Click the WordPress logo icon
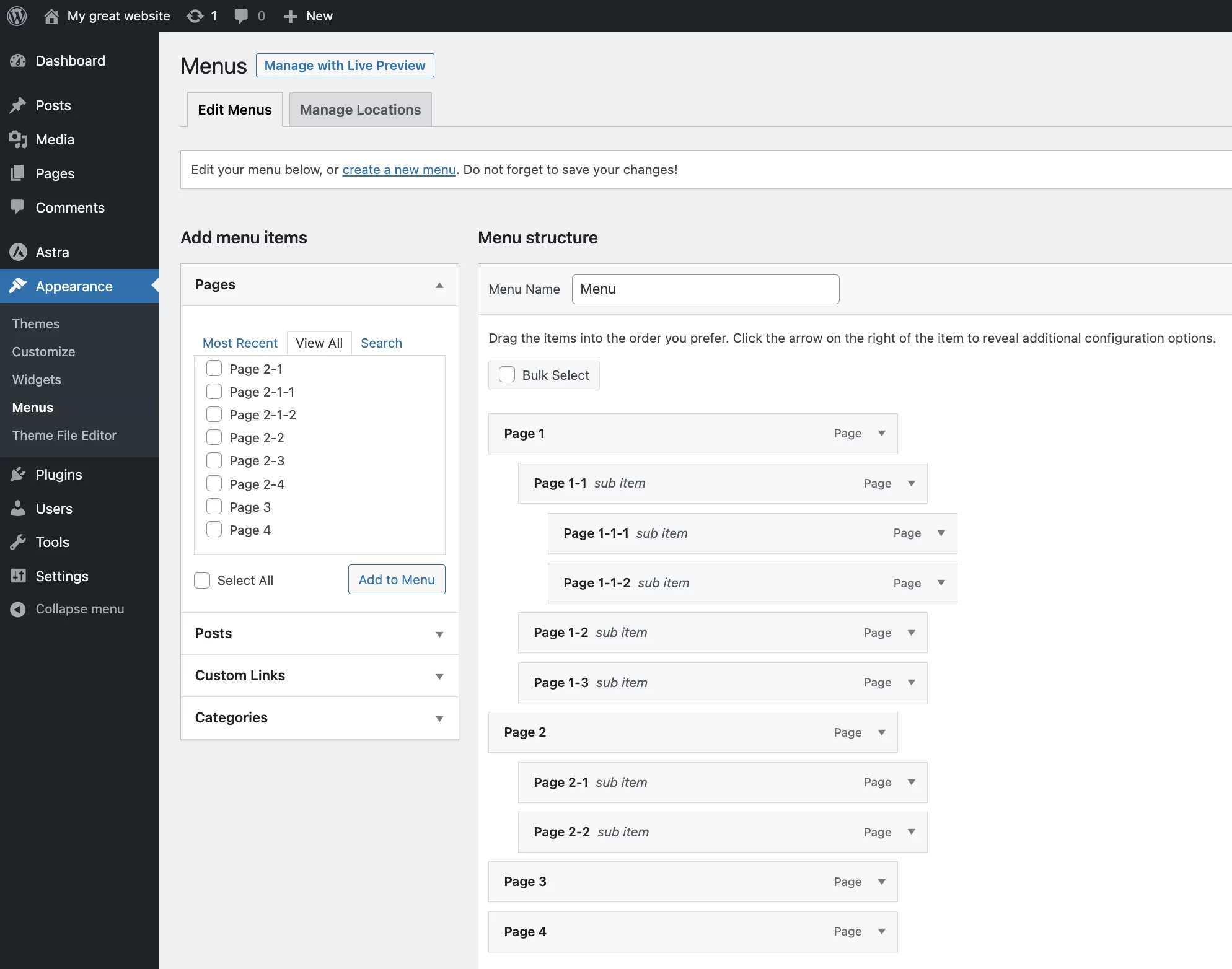 tap(18, 15)
